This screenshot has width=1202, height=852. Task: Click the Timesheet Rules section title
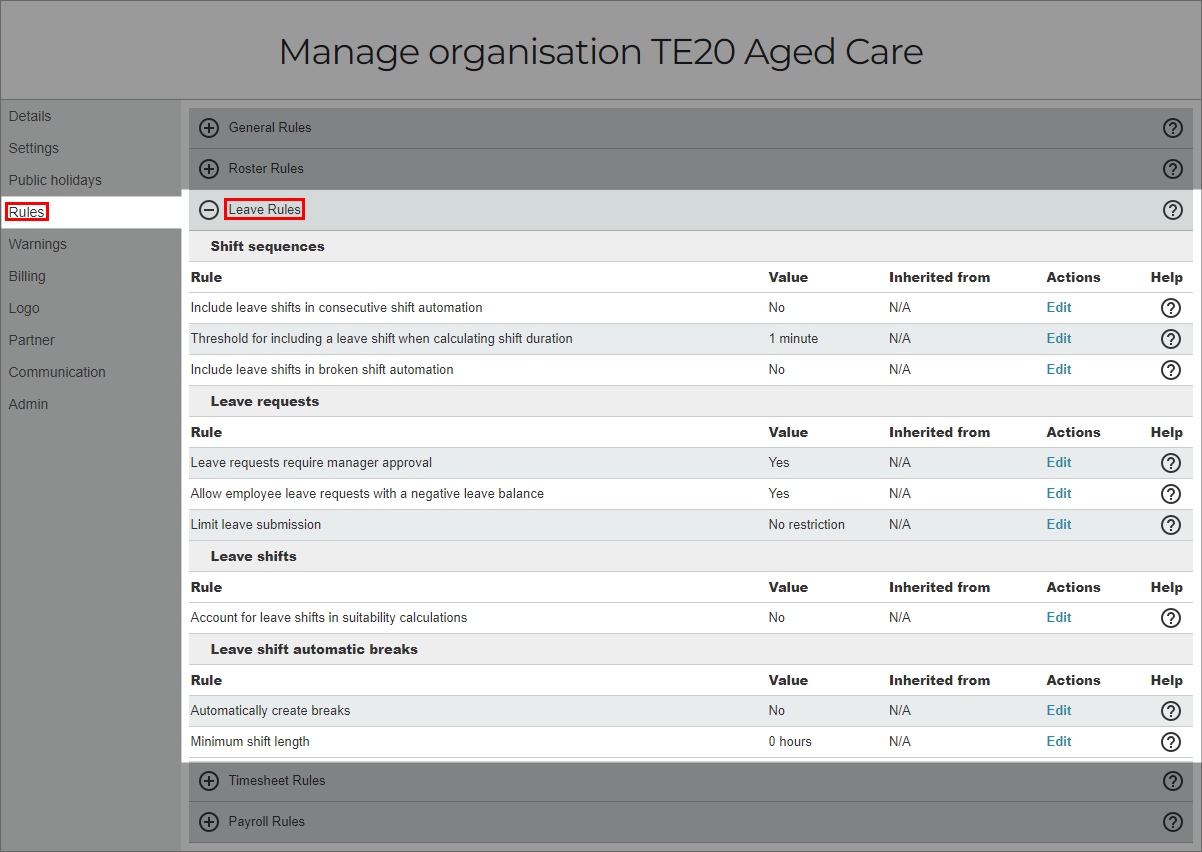click(277, 780)
